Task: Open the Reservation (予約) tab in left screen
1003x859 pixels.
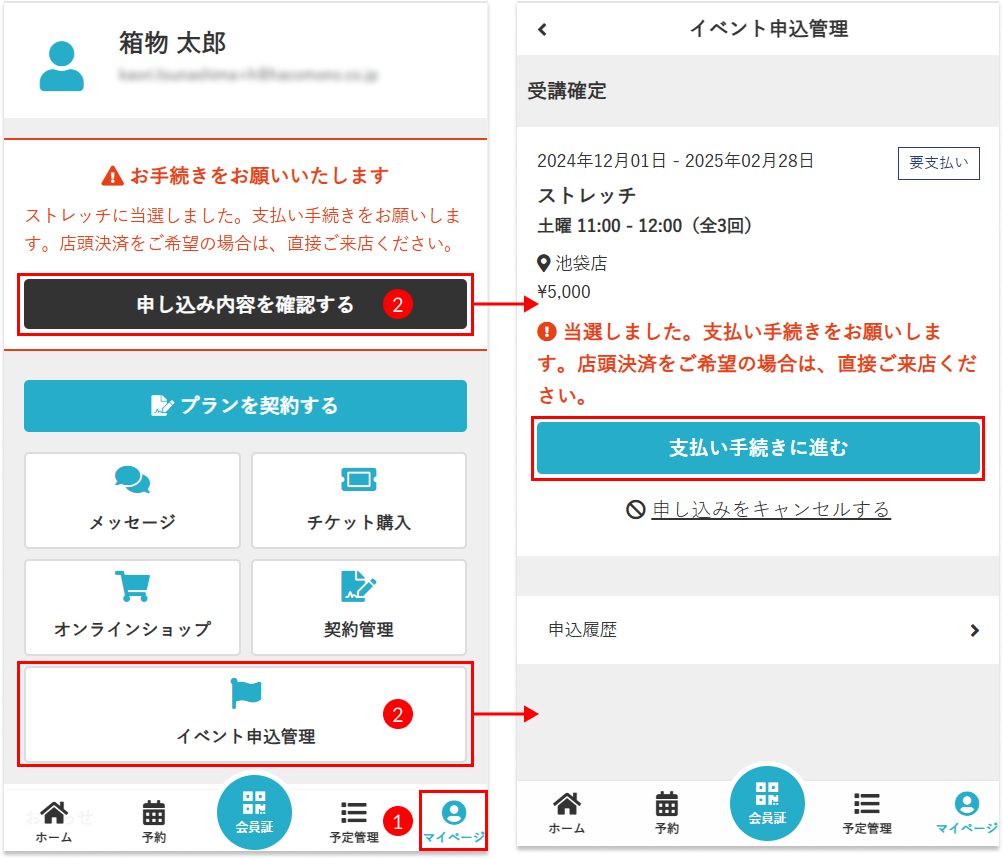Action: [x=154, y=821]
